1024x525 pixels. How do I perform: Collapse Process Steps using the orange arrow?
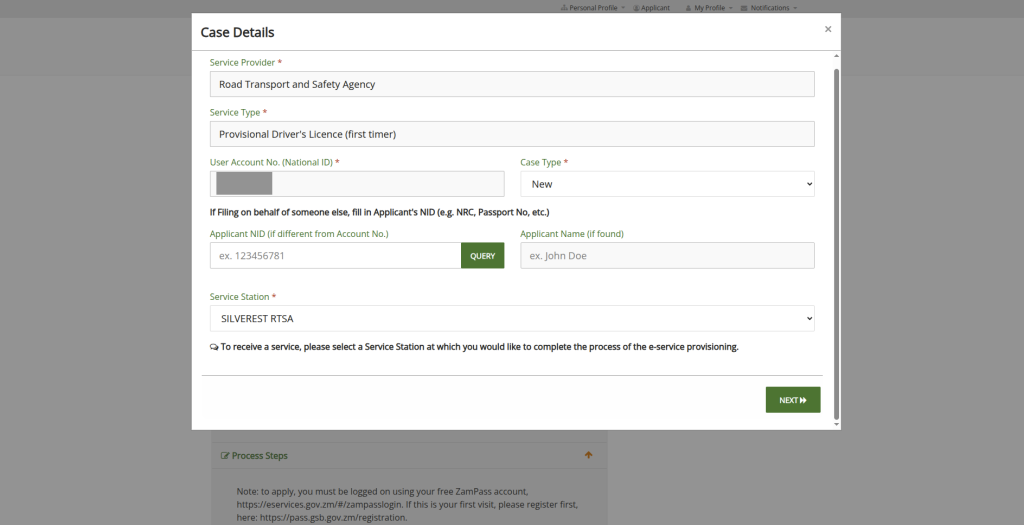click(589, 455)
